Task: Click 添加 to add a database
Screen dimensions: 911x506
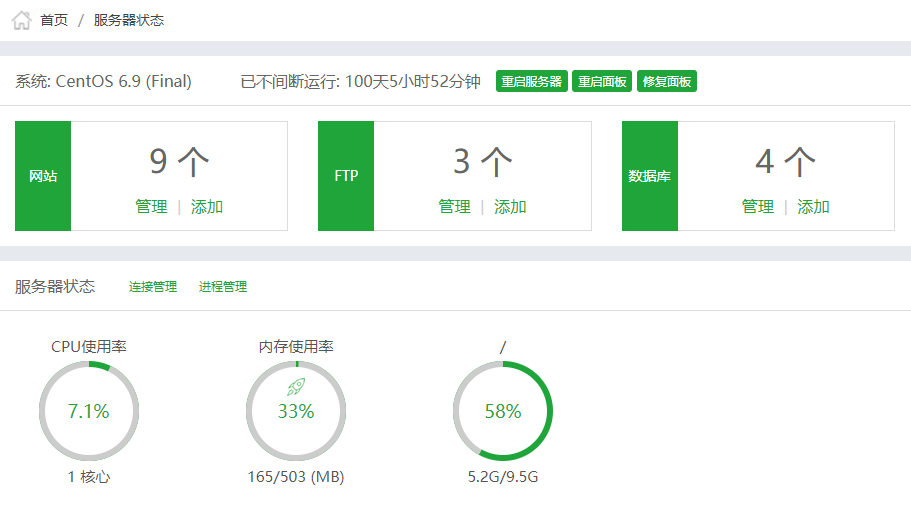Action: click(x=813, y=207)
